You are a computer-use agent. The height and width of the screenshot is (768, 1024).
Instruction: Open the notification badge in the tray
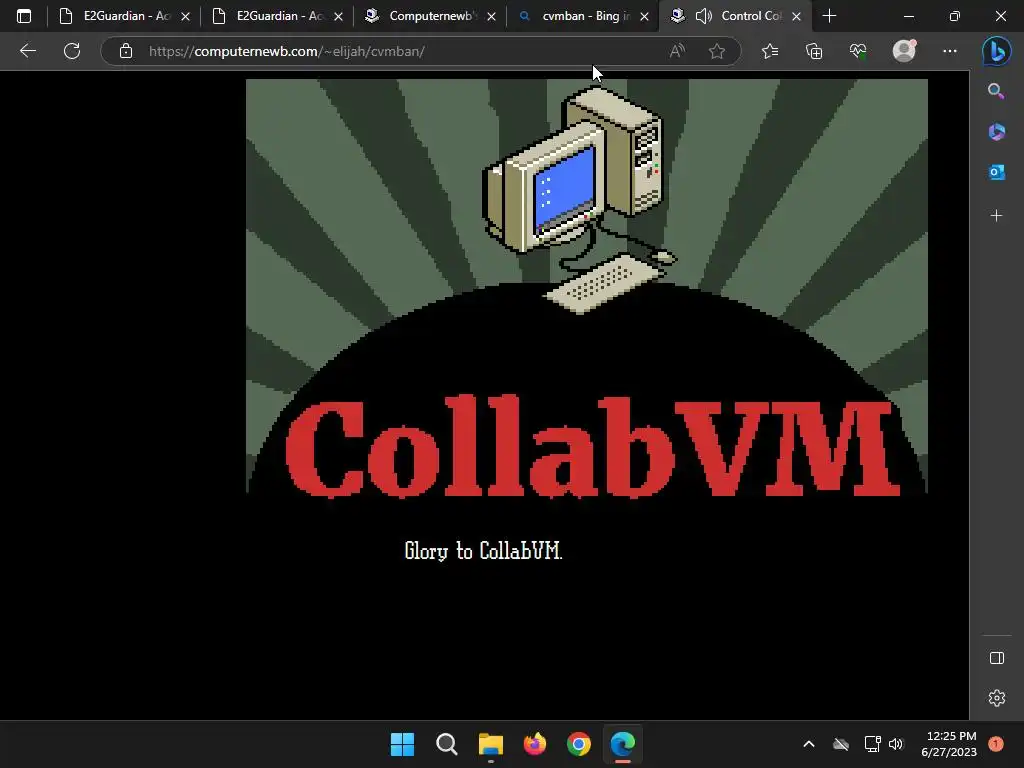click(x=996, y=744)
